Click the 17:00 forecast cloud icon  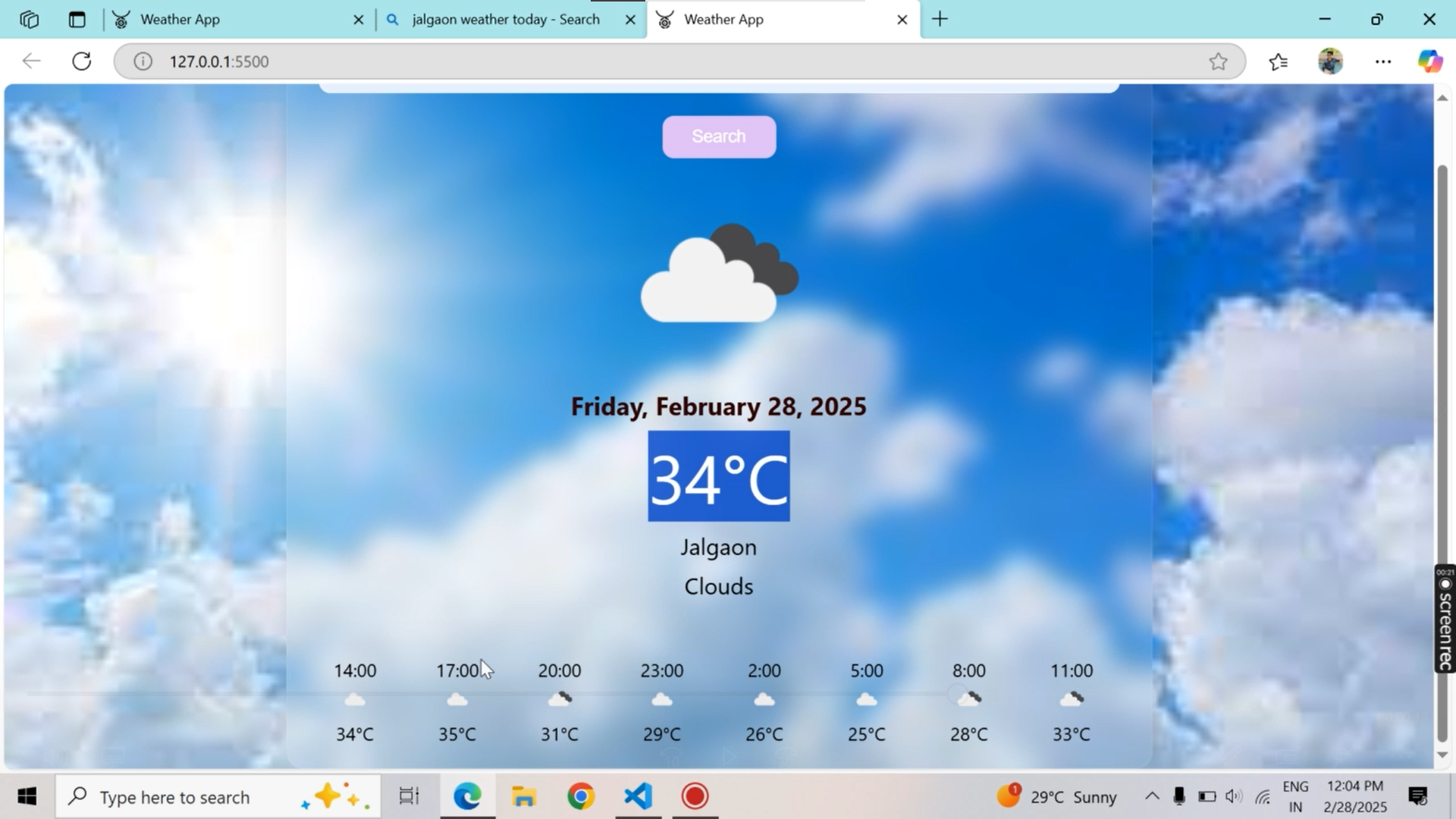click(457, 700)
